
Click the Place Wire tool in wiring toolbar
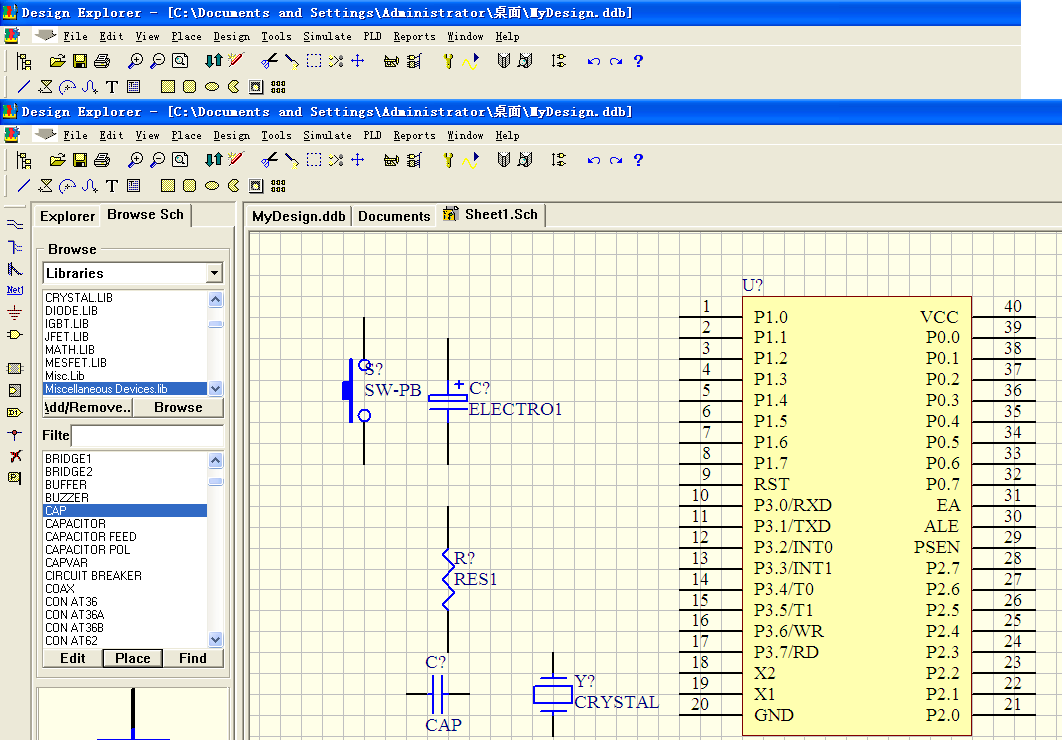pos(15,224)
